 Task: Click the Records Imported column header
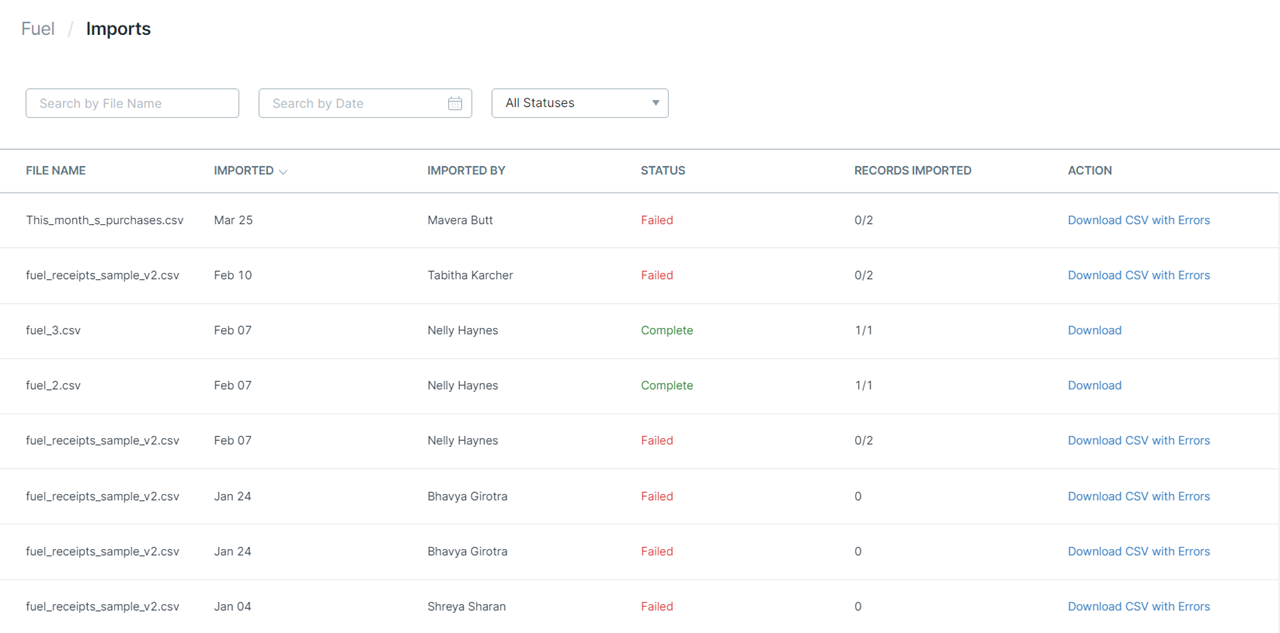coord(912,171)
